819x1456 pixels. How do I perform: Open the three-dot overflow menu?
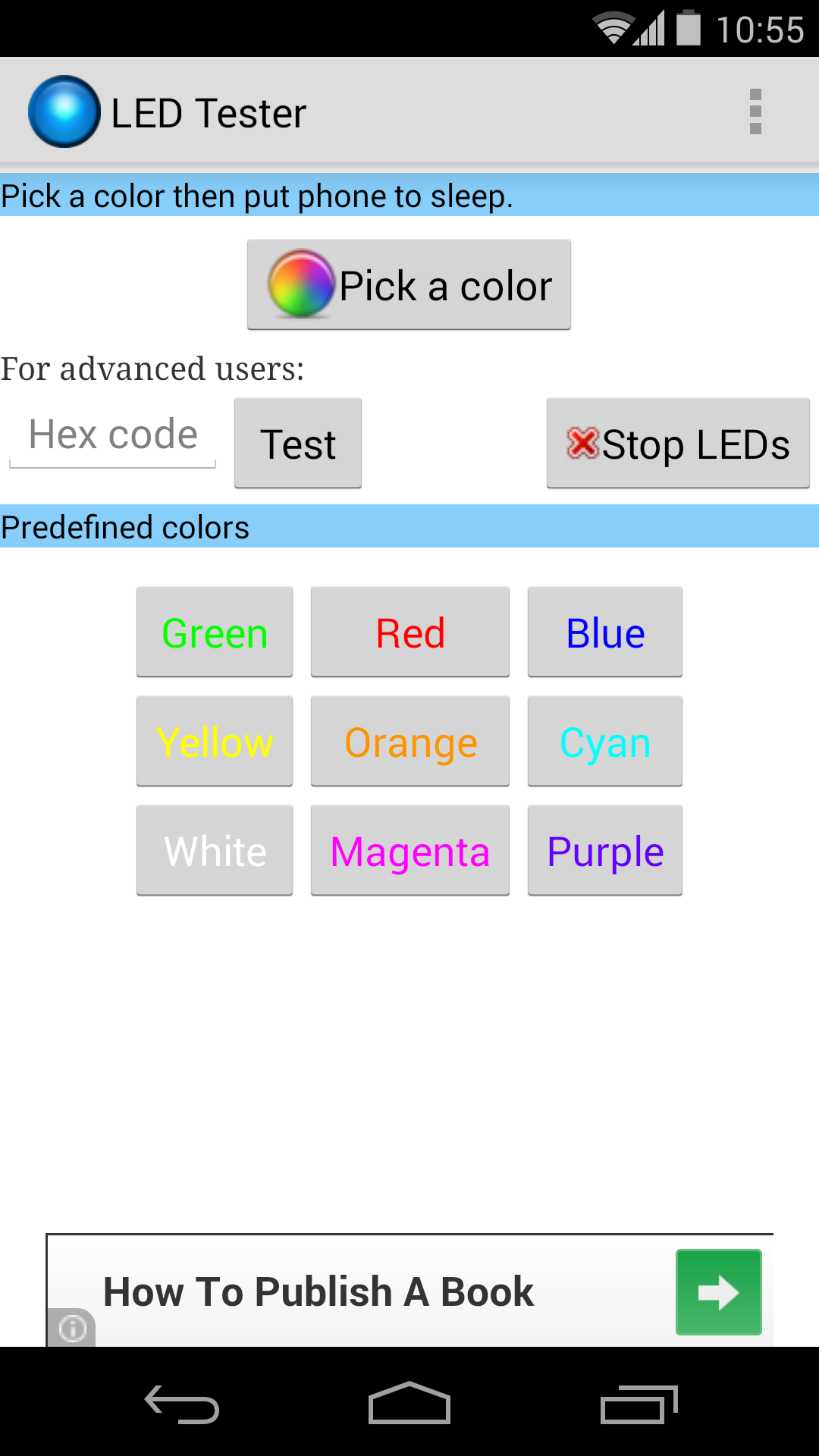pyautogui.click(x=755, y=111)
